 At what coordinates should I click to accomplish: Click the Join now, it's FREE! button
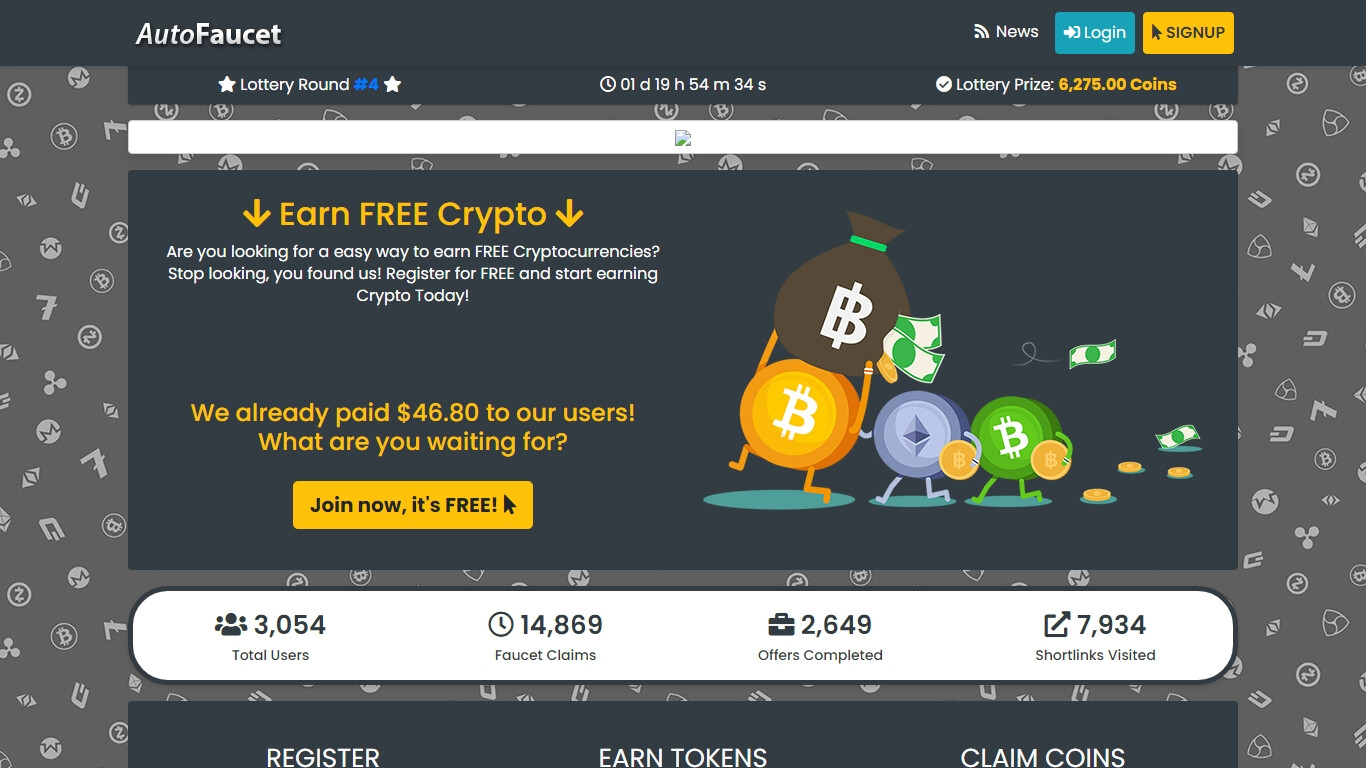click(x=413, y=505)
